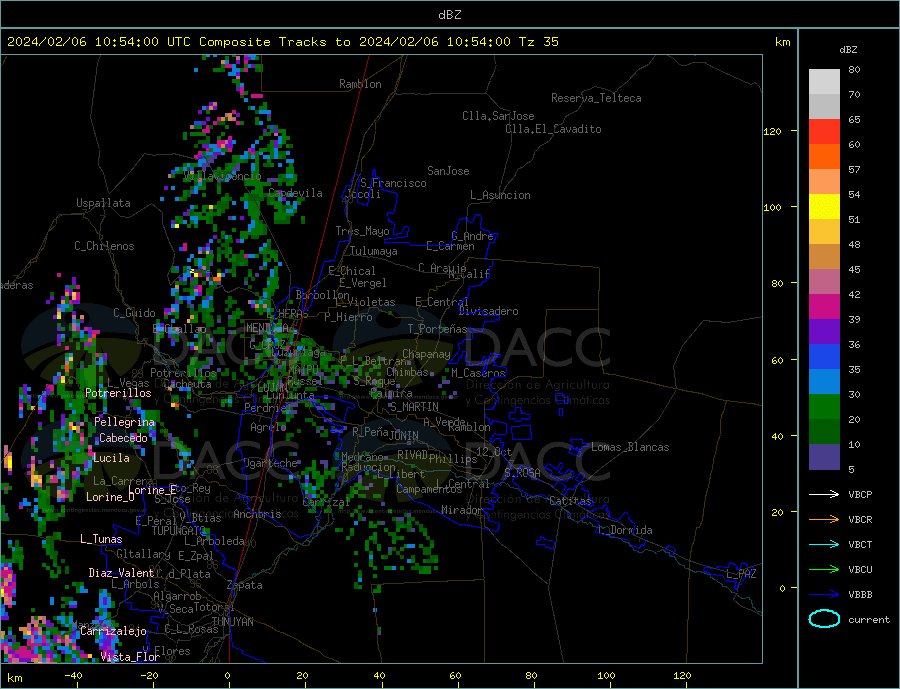Click the 'S_ROSA' map label

522,473
